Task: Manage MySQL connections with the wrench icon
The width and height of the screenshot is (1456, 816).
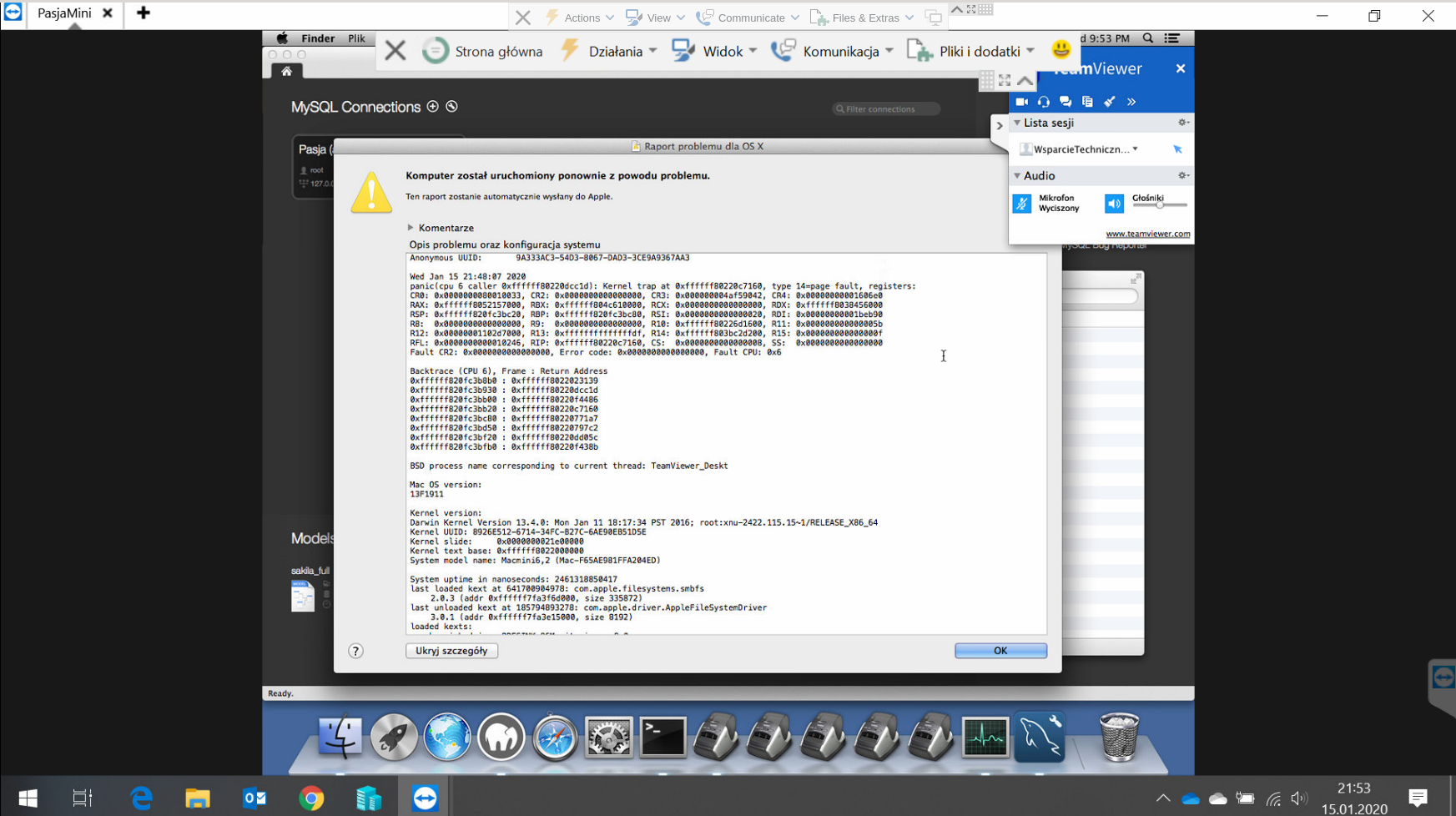Action: 451,107
